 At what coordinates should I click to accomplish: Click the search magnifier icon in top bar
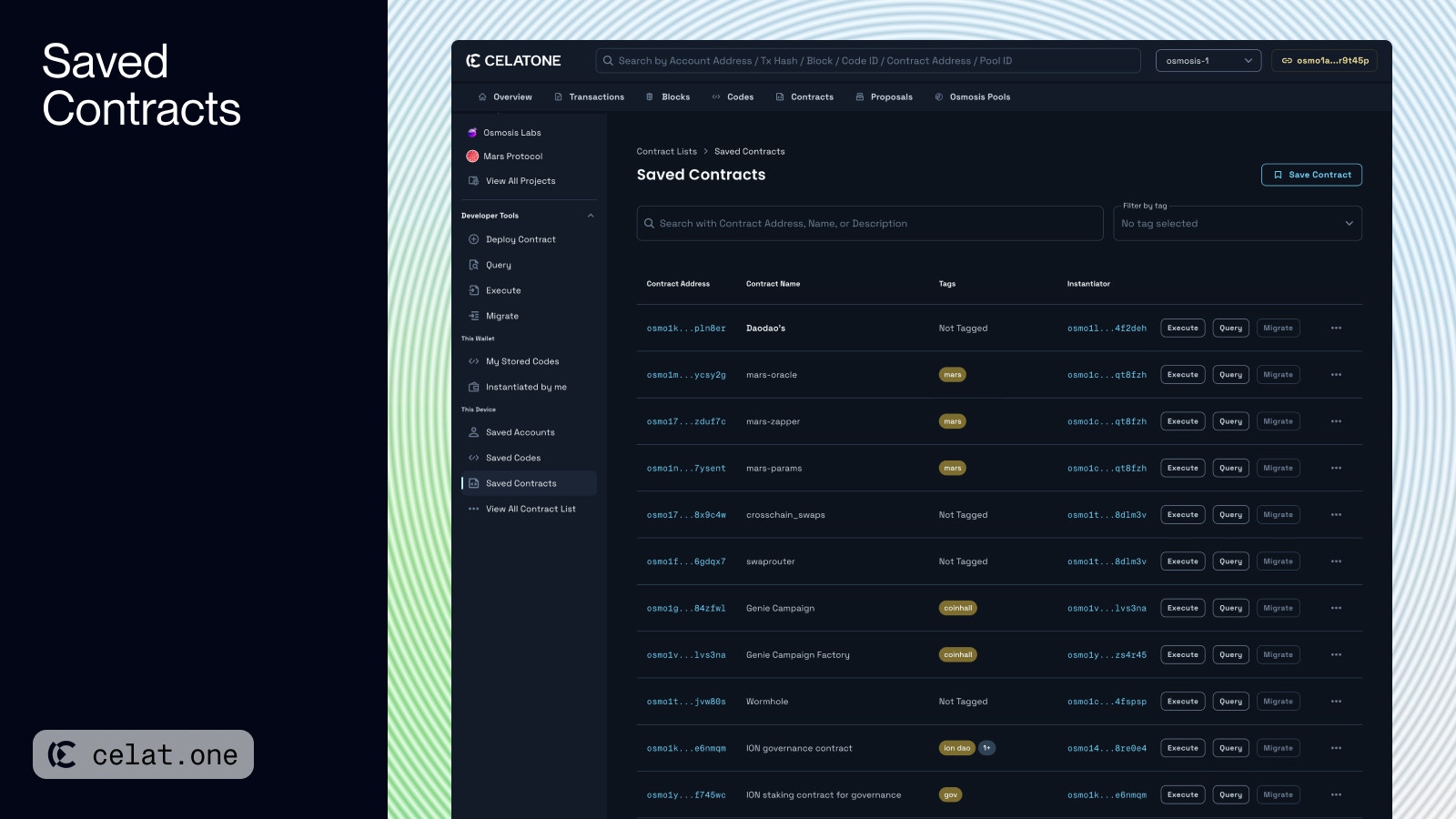tap(608, 61)
